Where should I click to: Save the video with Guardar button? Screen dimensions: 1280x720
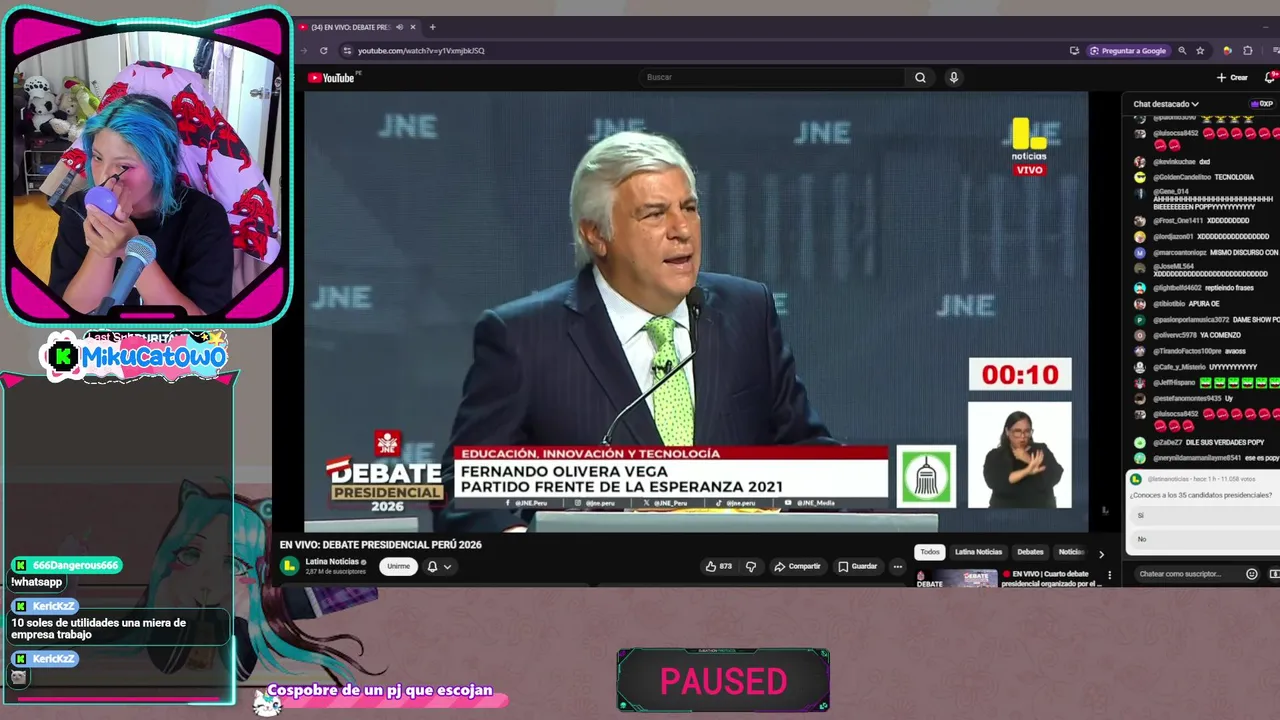(x=857, y=566)
